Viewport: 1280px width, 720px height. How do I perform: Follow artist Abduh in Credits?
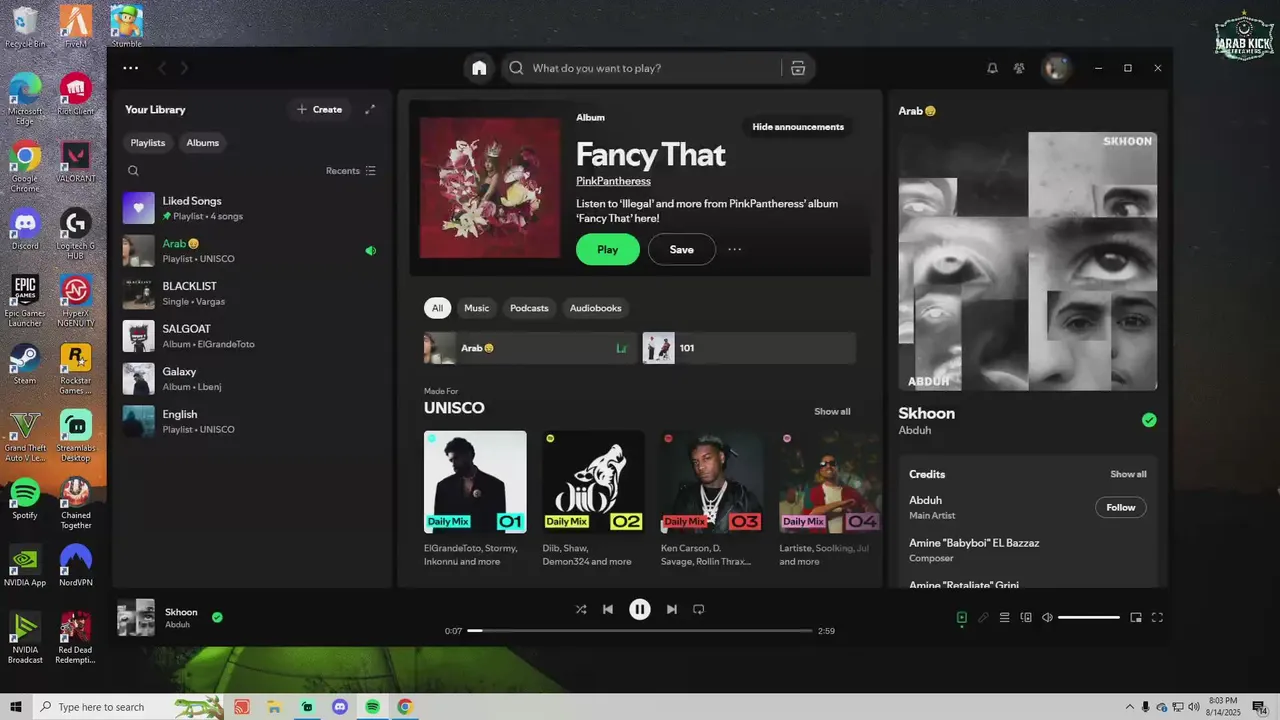[1121, 507]
